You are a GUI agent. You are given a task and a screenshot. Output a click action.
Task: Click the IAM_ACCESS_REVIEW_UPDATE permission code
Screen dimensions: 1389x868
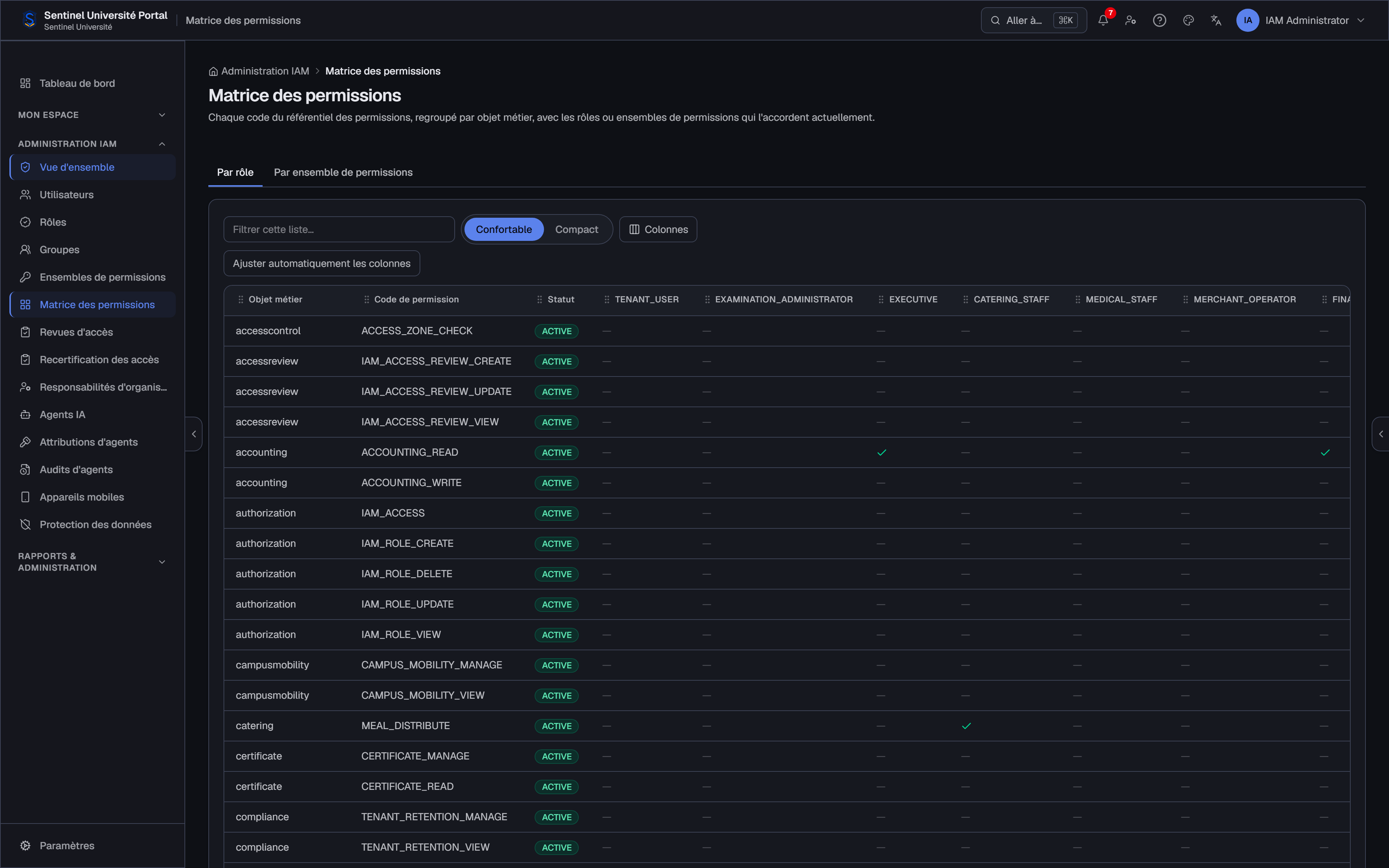pyautogui.click(x=436, y=392)
